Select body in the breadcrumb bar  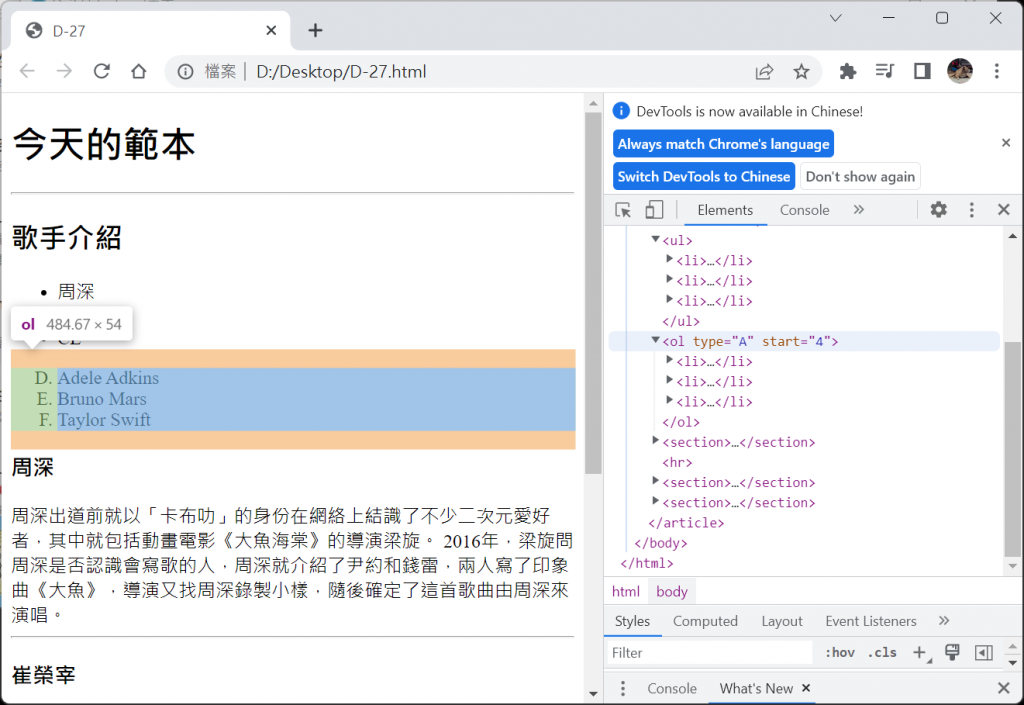coord(671,591)
